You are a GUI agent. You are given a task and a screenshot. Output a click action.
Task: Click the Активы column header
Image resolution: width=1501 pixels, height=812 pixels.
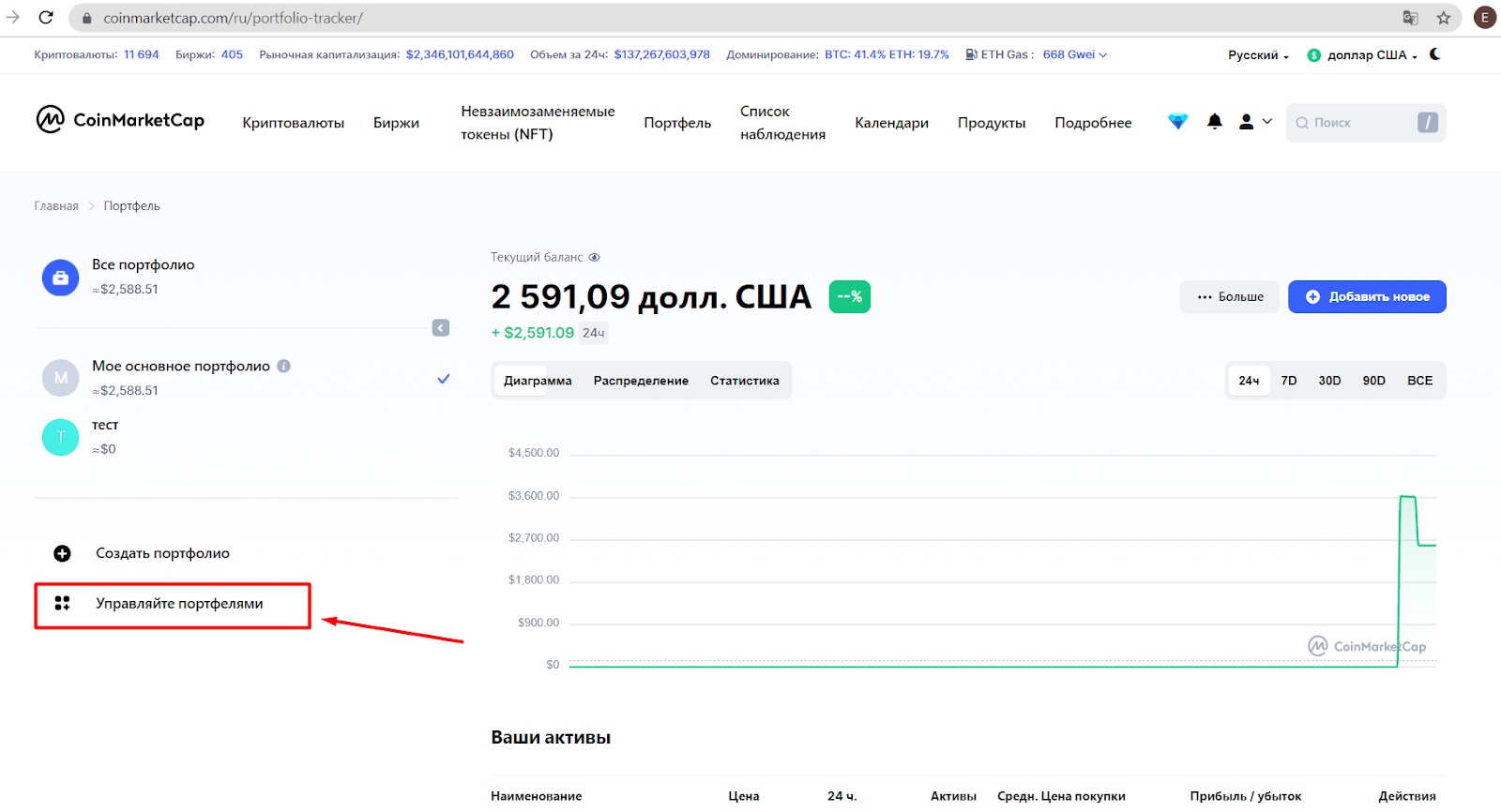pyautogui.click(x=953, y=796)
